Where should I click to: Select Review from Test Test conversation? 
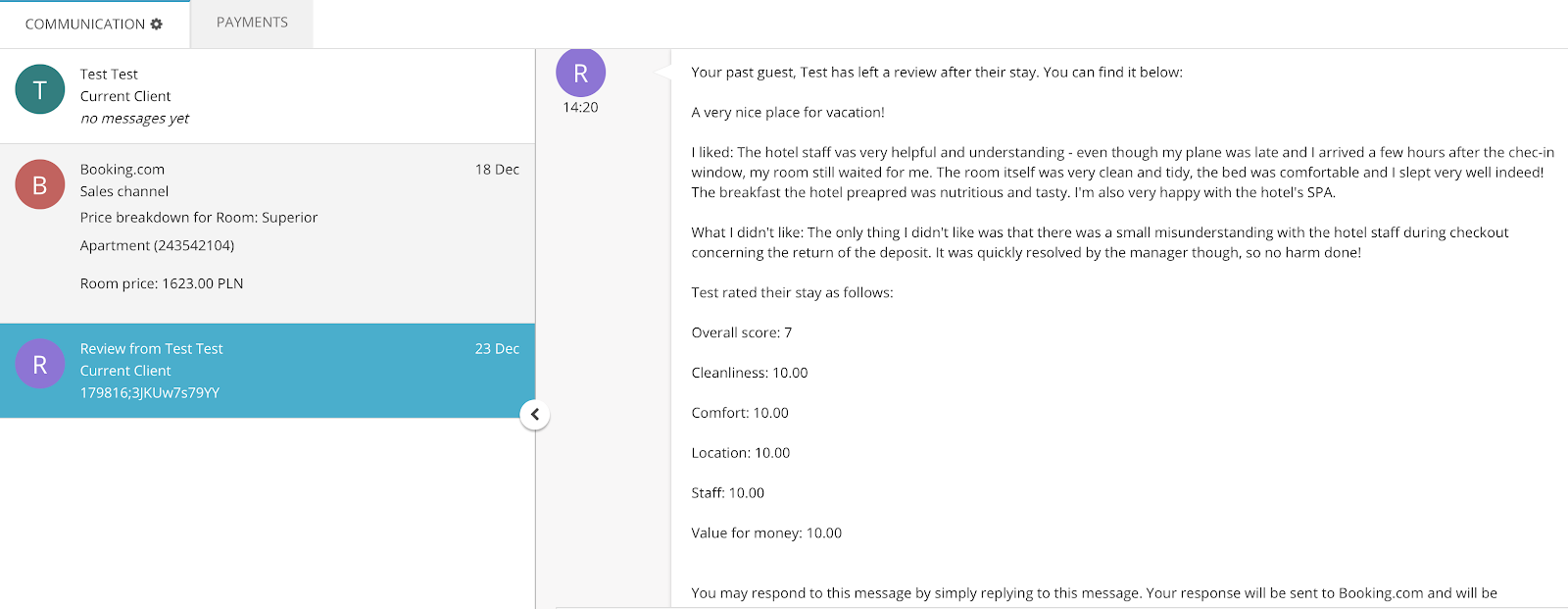click(x=268, y=371)
